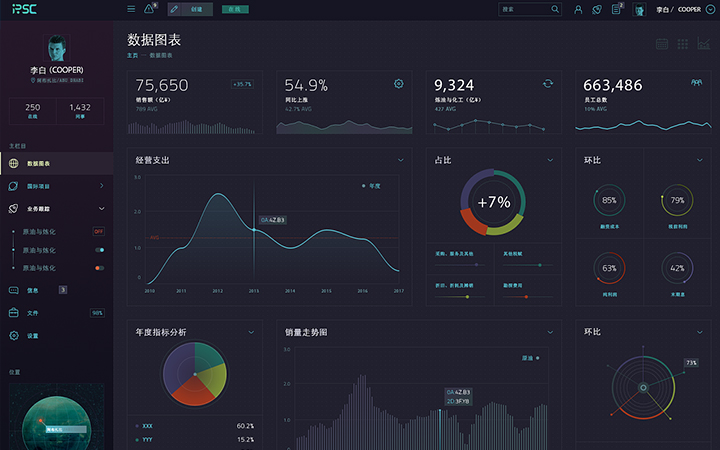Click the 3 badge next to 信息
The height and width of the screenshot is (450, 720).
point(63,290)
